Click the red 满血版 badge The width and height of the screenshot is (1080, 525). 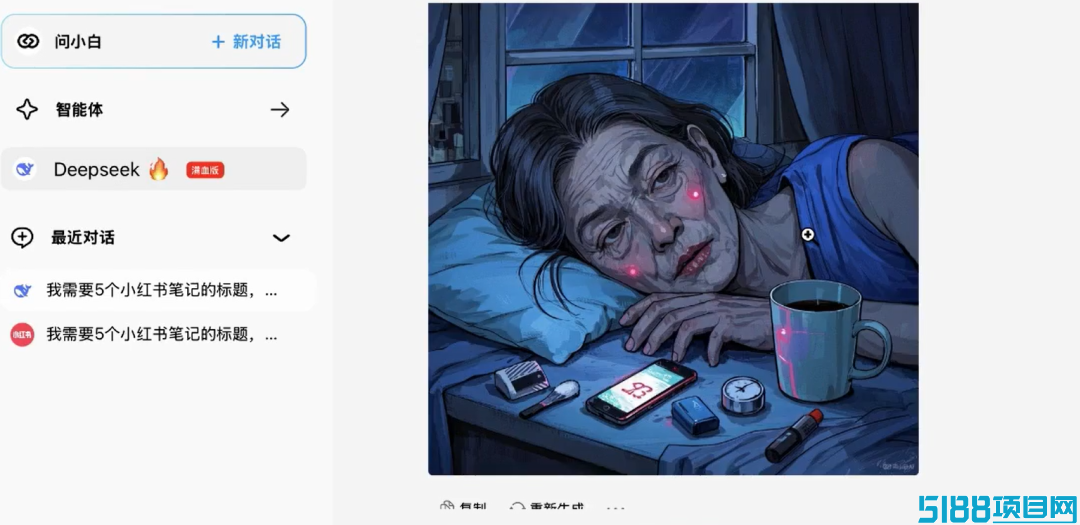(x=205, y=169)
